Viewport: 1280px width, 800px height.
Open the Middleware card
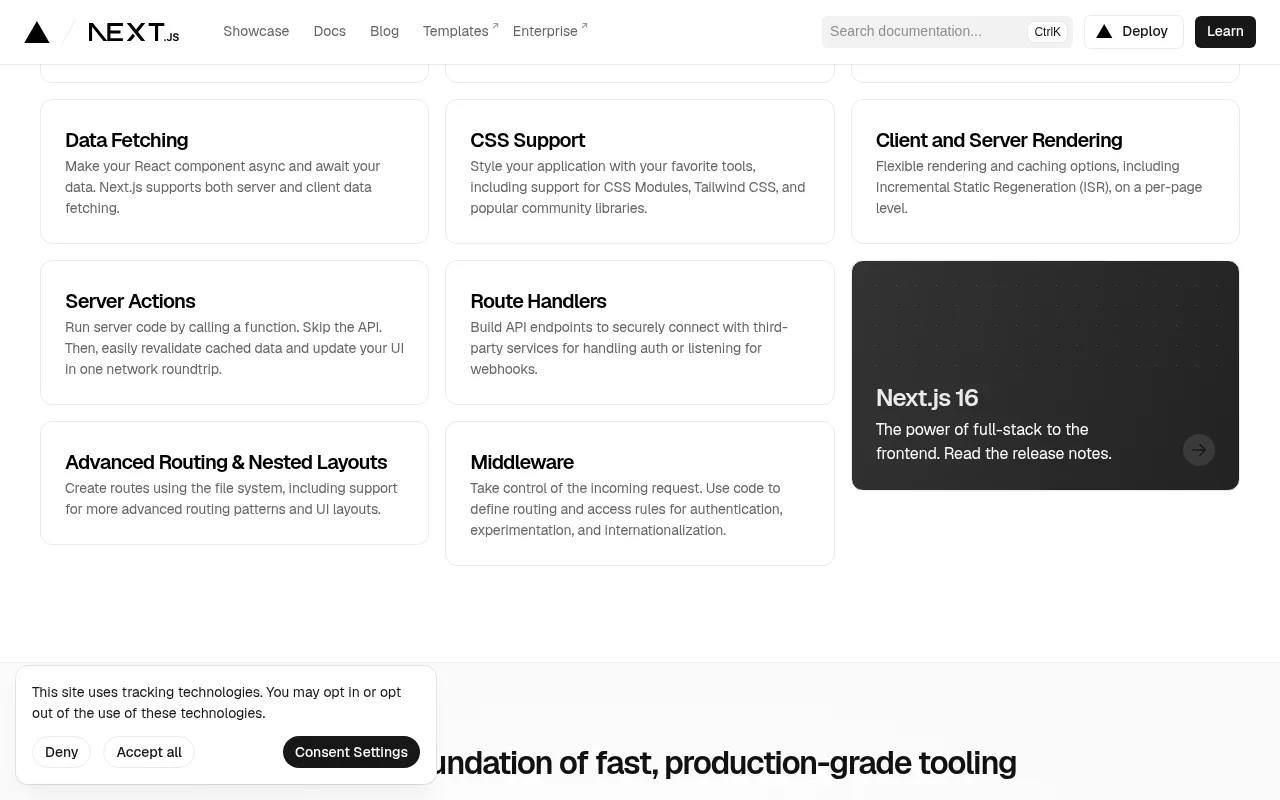[x=640, y=493]
